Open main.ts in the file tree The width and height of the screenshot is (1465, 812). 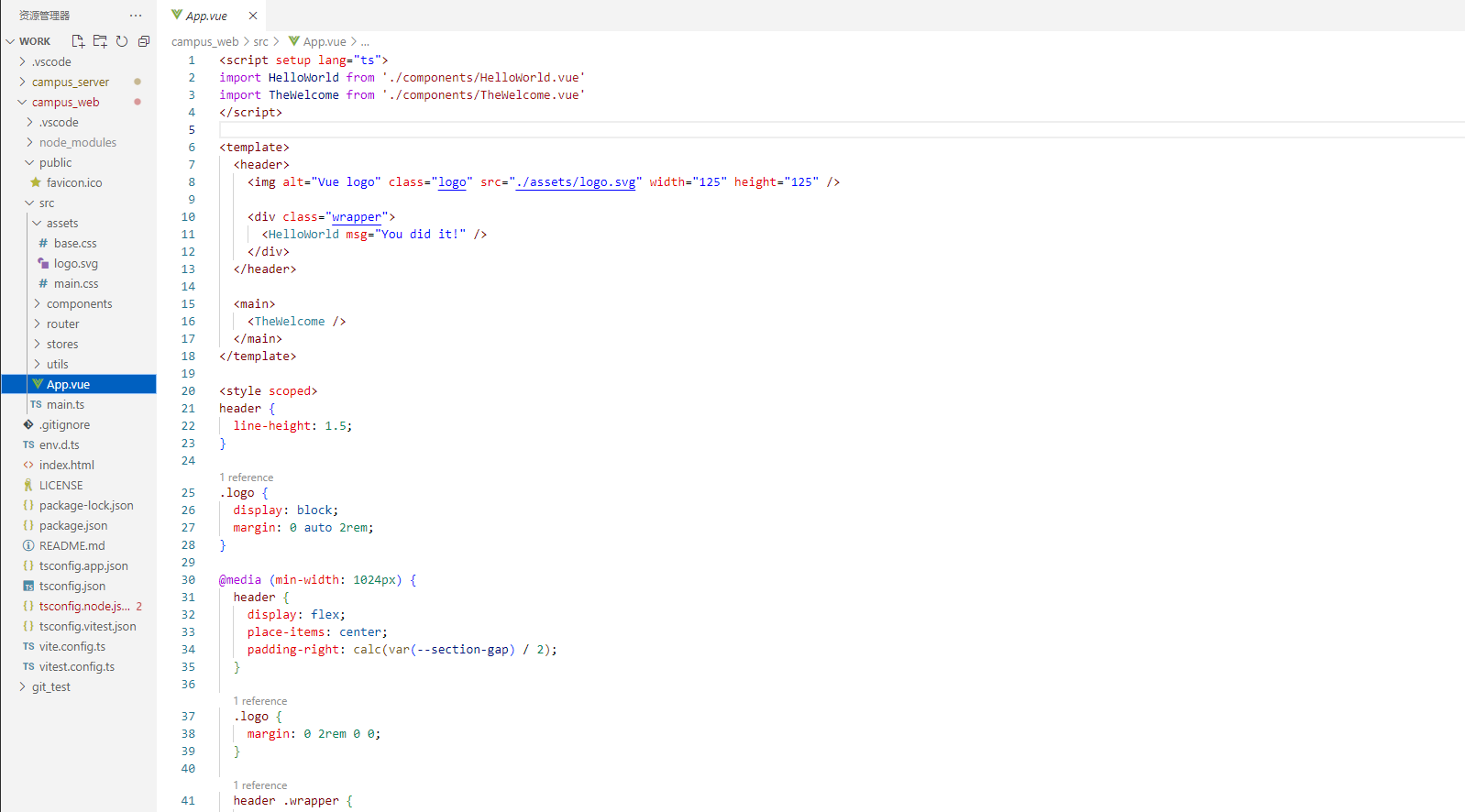65,405
